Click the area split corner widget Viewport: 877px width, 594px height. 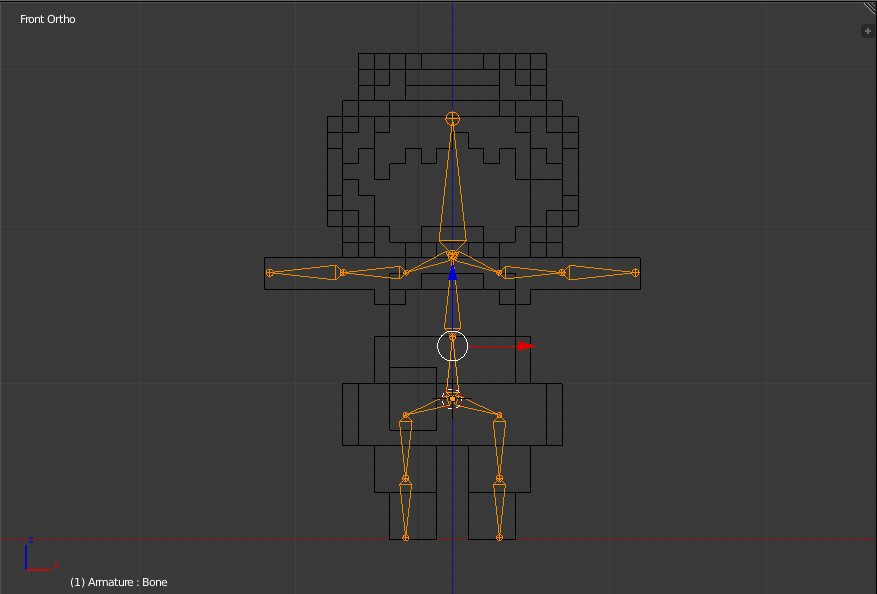(x=870, y=8)
